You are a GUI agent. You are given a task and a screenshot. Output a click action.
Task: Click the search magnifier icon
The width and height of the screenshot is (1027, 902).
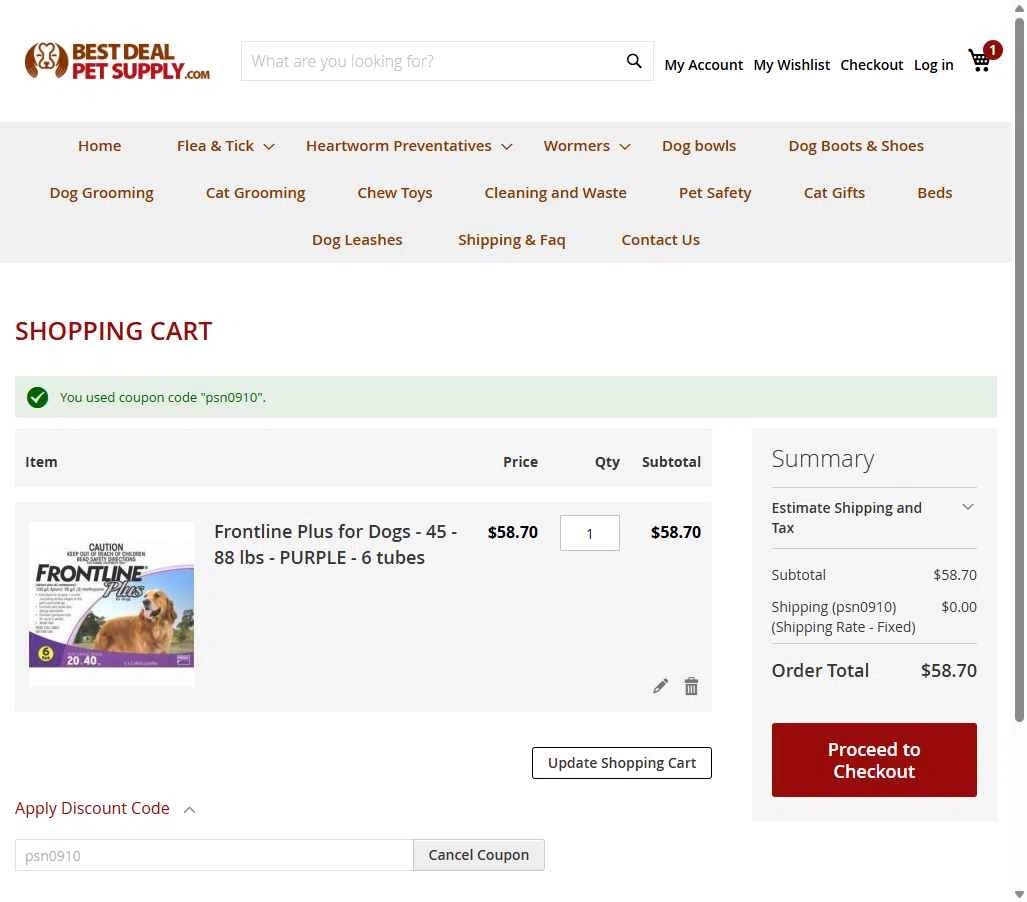click(633, 61)
